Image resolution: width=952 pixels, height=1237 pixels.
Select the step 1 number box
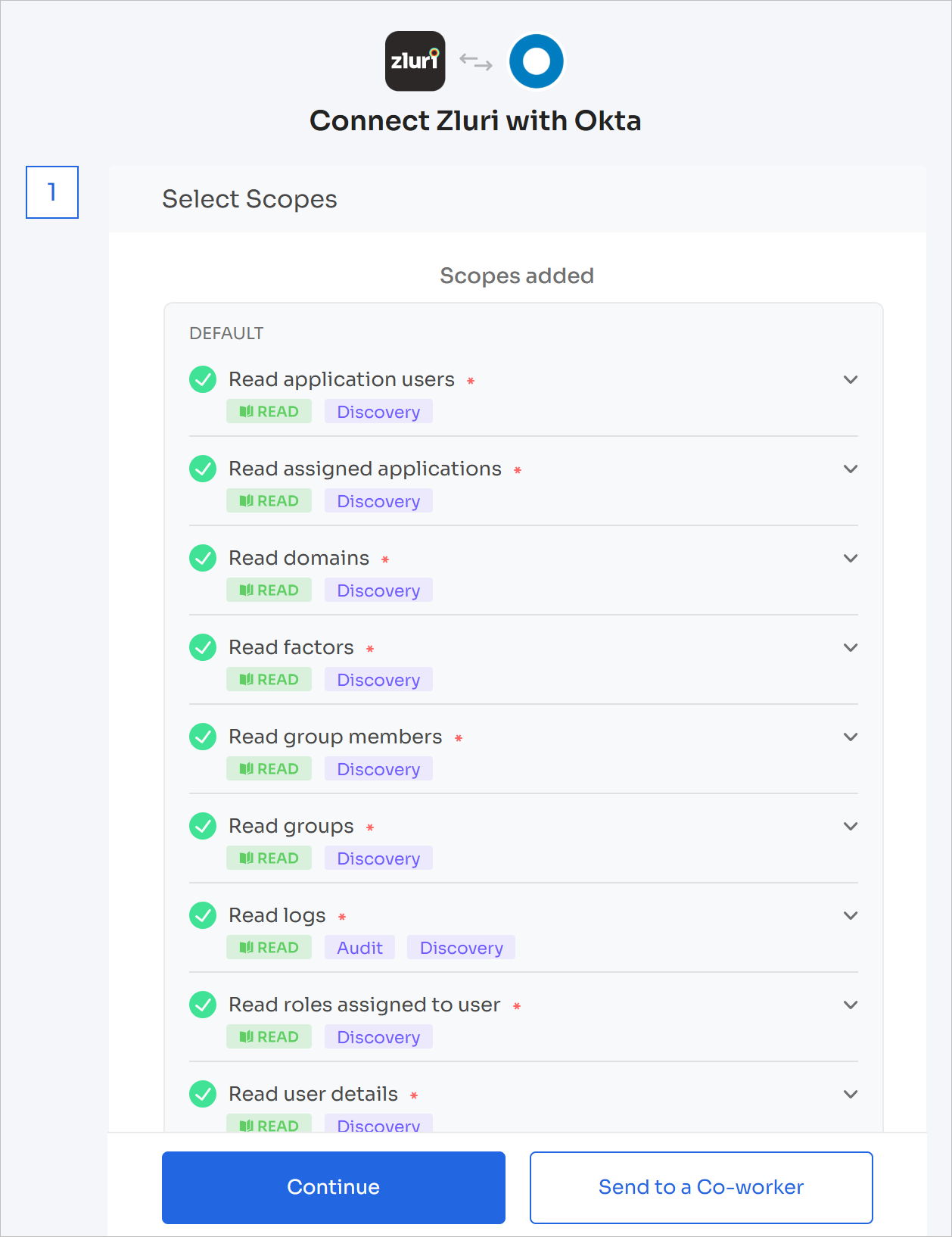click(52, 192)
